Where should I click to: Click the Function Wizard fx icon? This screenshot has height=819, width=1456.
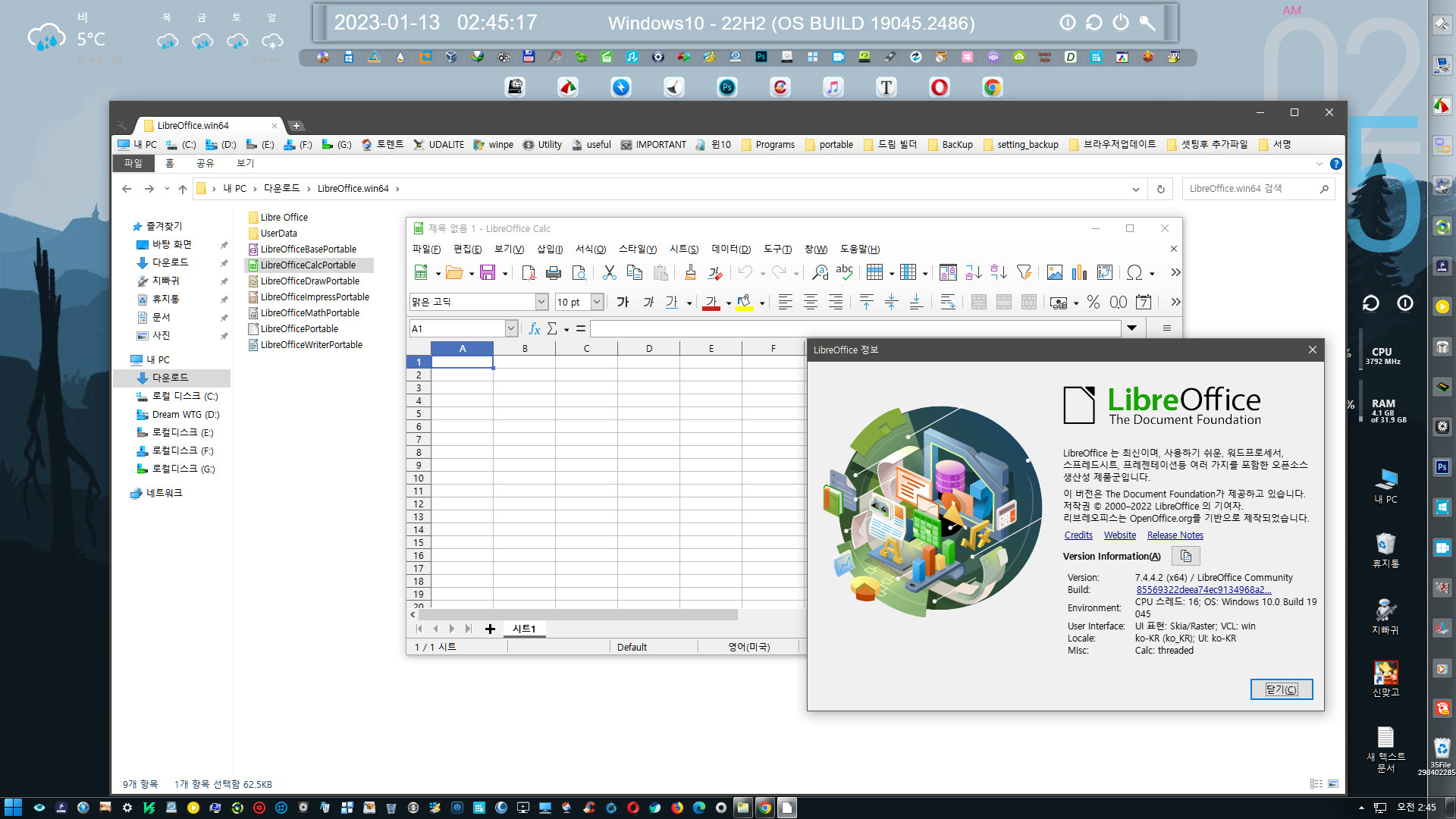coord(535,329)
